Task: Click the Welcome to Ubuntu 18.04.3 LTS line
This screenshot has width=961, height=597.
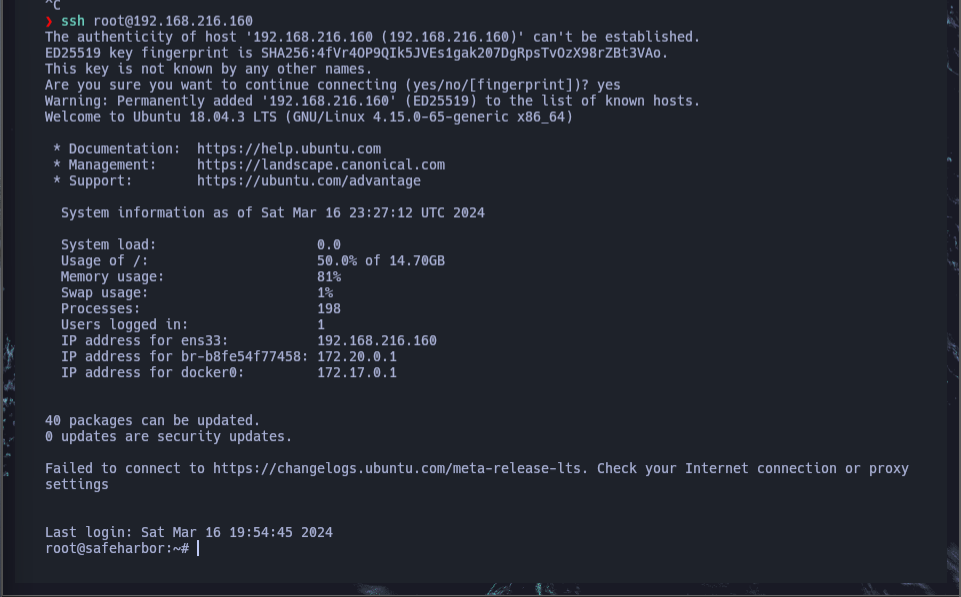Action: tap(309, 117)
